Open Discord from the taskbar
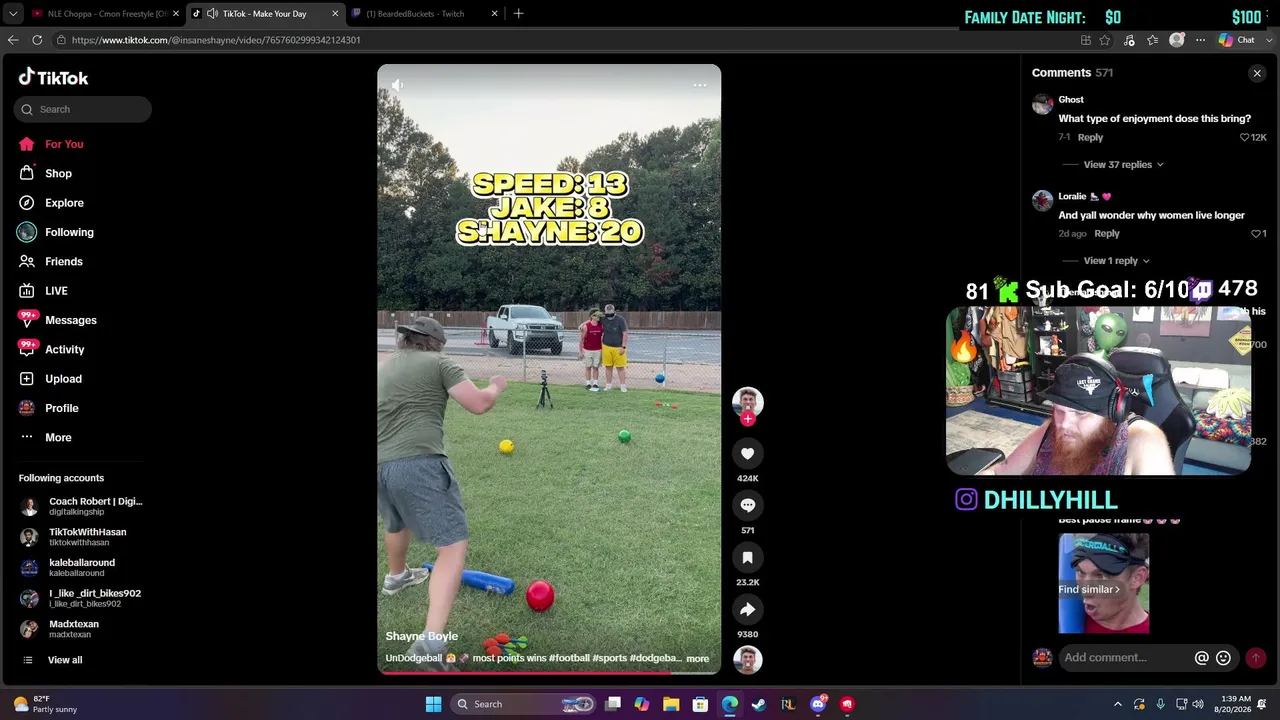1280x720 pixels. 818,704
